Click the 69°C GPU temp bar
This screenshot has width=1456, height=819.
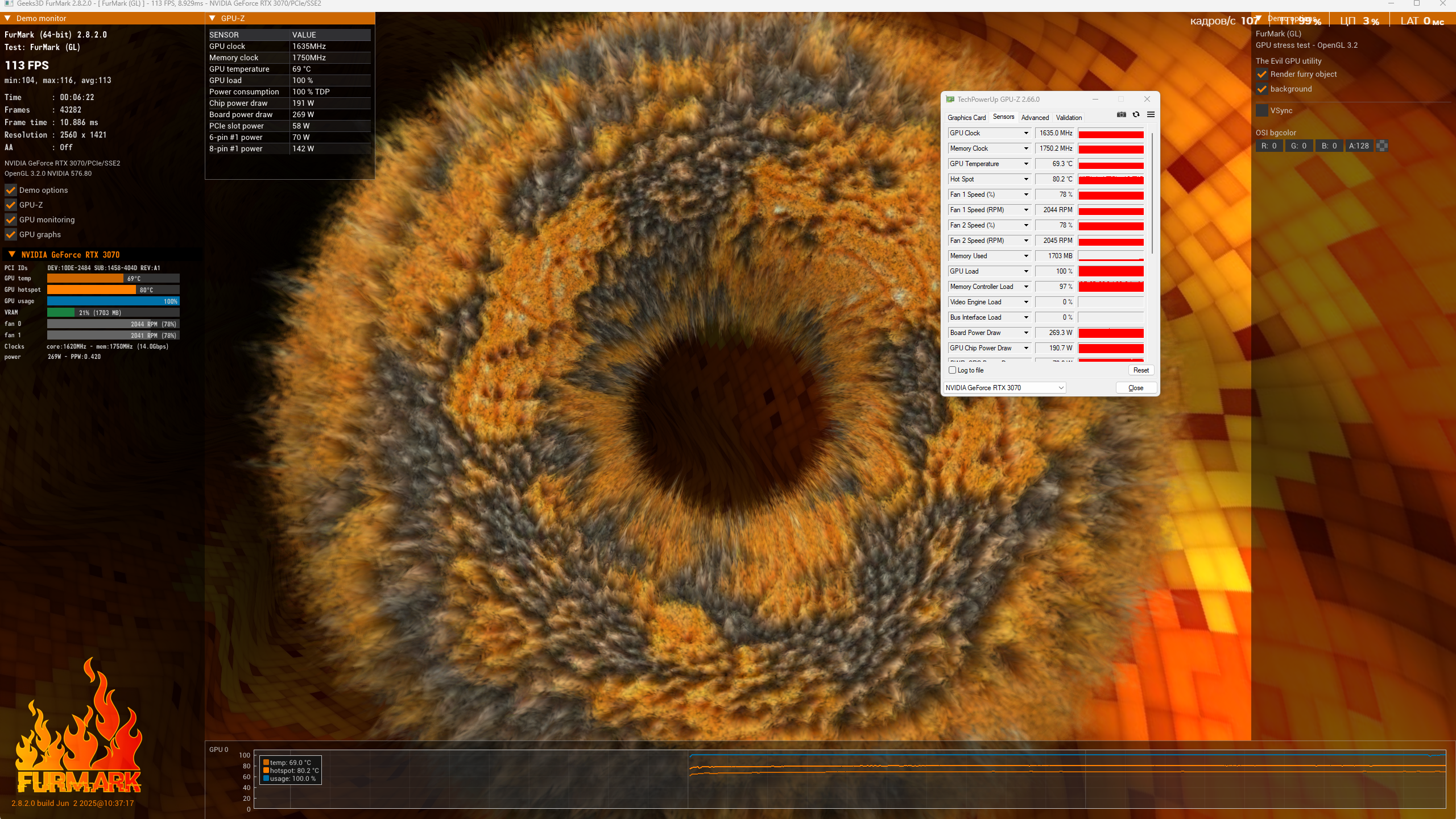(x=113, y=279)
